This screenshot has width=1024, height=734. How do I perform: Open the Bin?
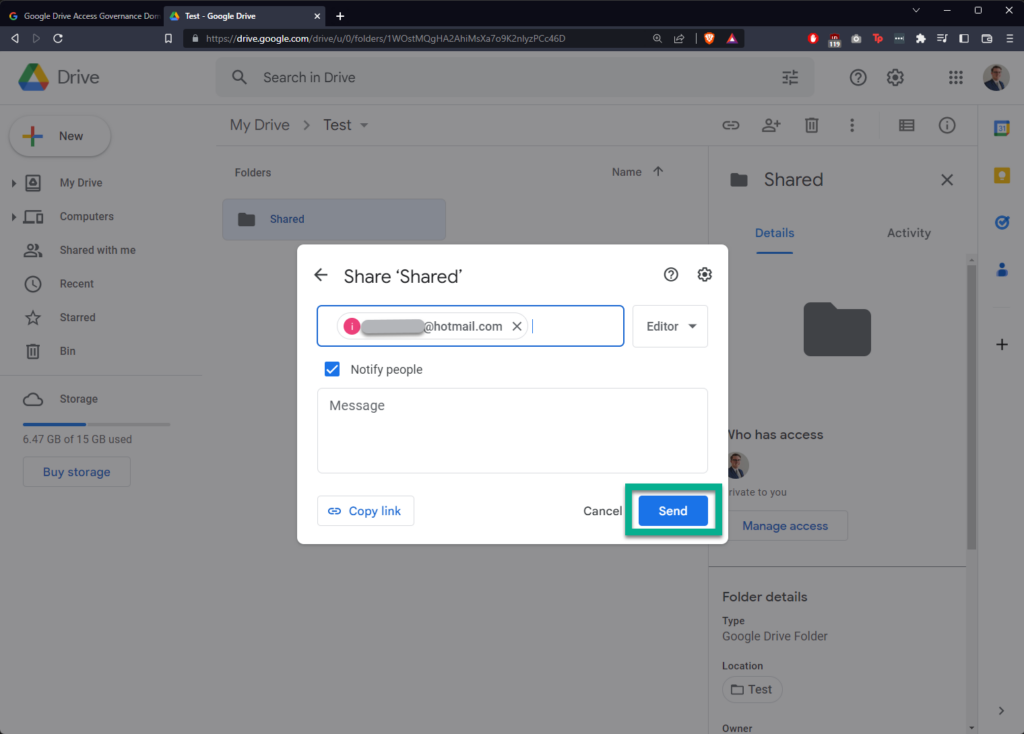coord(67,351)
